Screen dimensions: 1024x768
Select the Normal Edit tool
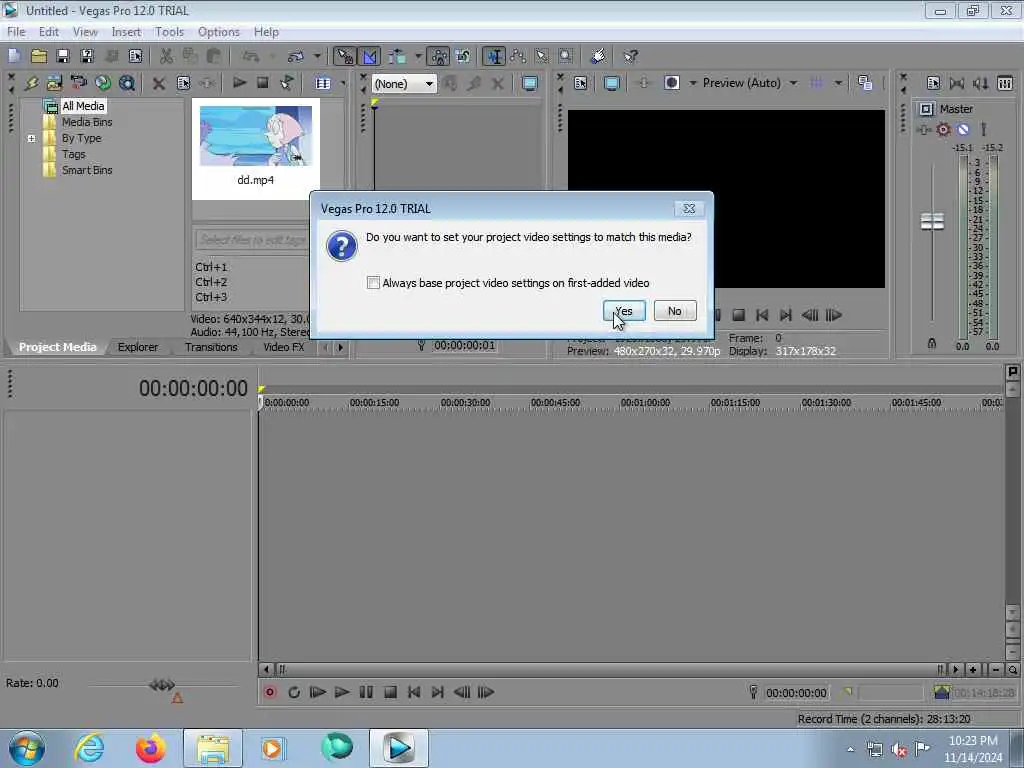pos(494,57)
